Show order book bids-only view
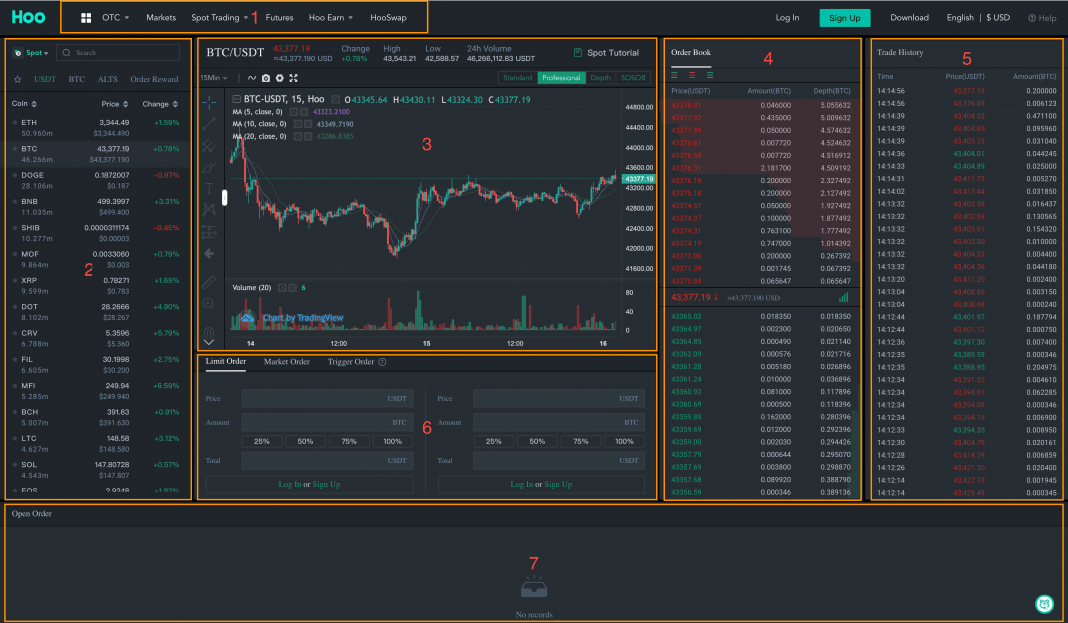1068x623 pixels. click(x=710, y=76)
